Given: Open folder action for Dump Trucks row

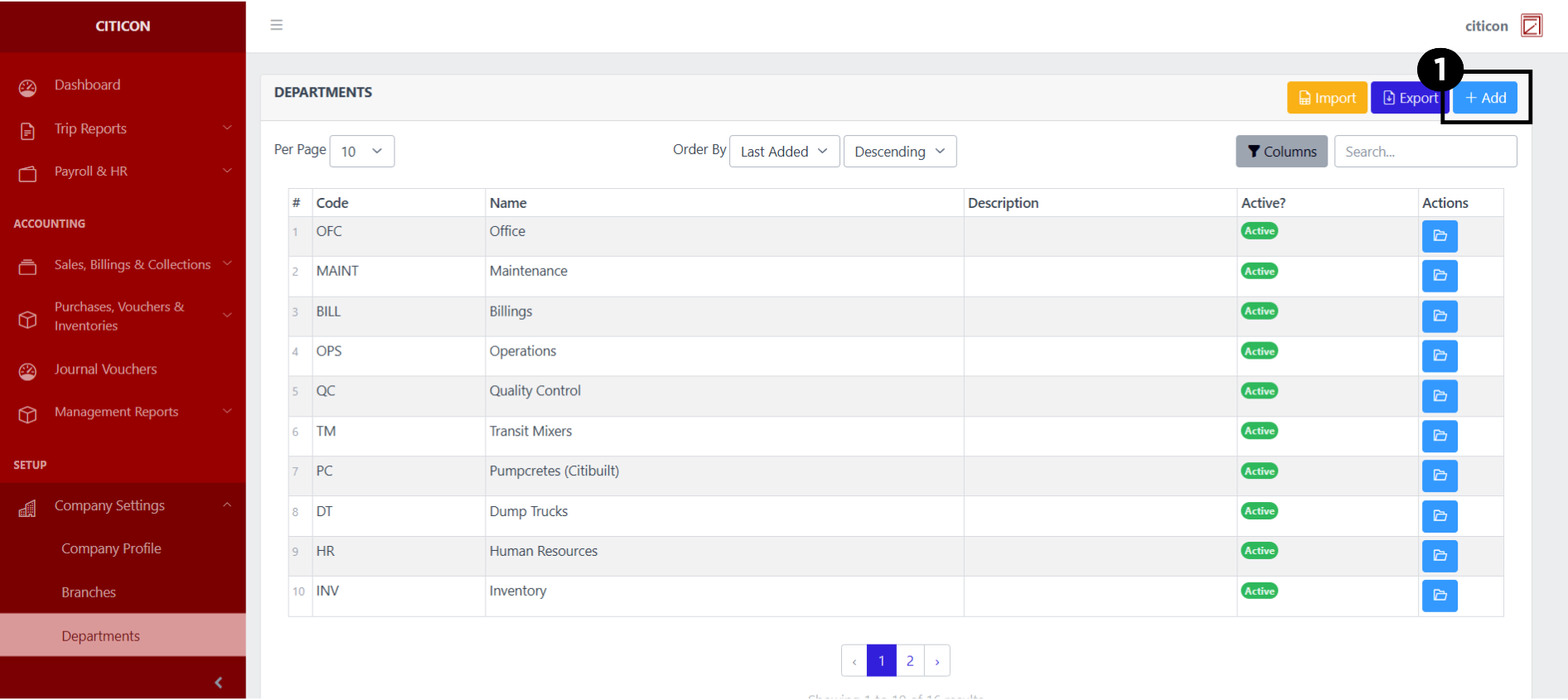Looking at the screenshot, I should (x=1439, y=516).
